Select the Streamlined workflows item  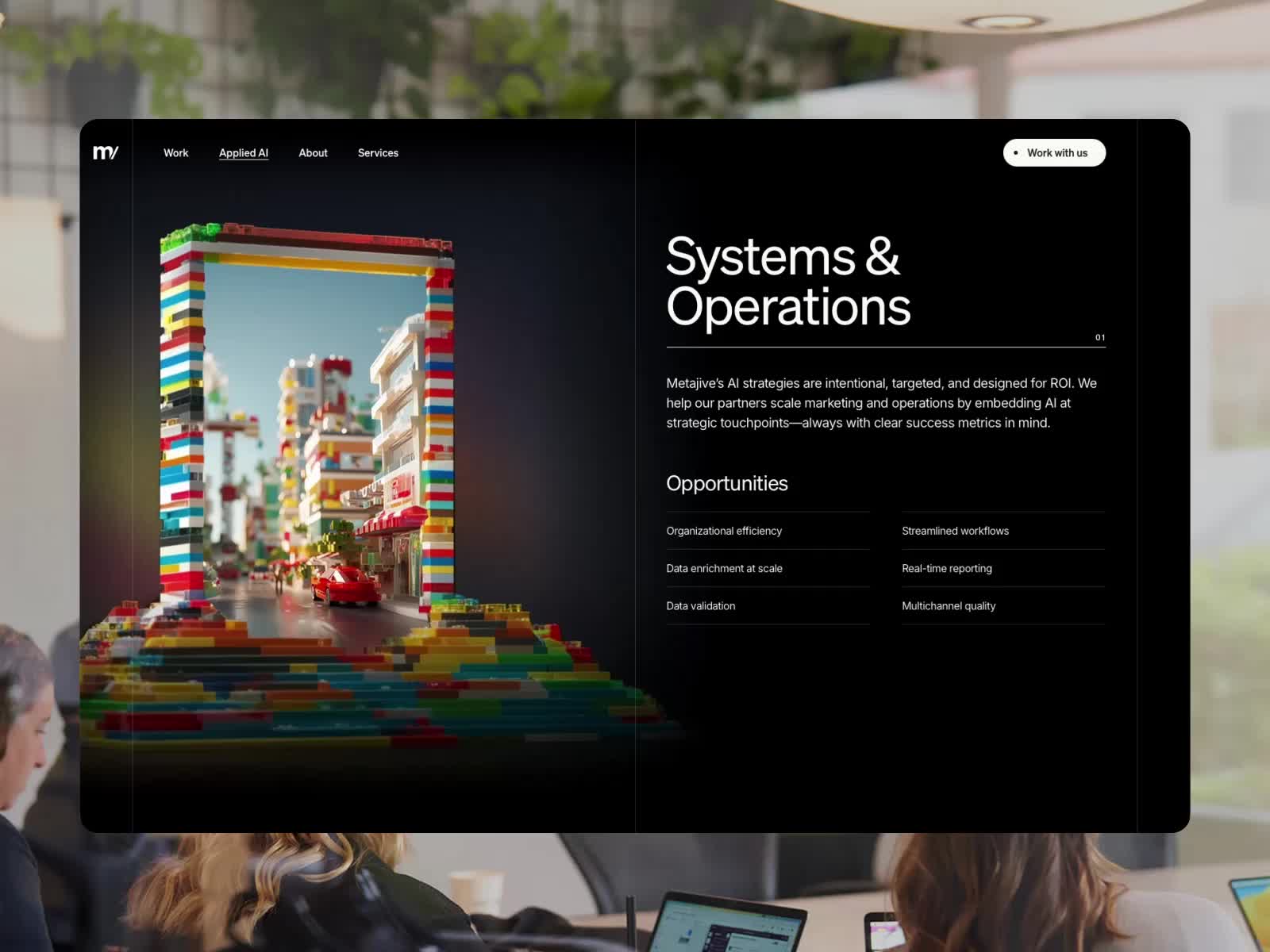tap(955, 531)
